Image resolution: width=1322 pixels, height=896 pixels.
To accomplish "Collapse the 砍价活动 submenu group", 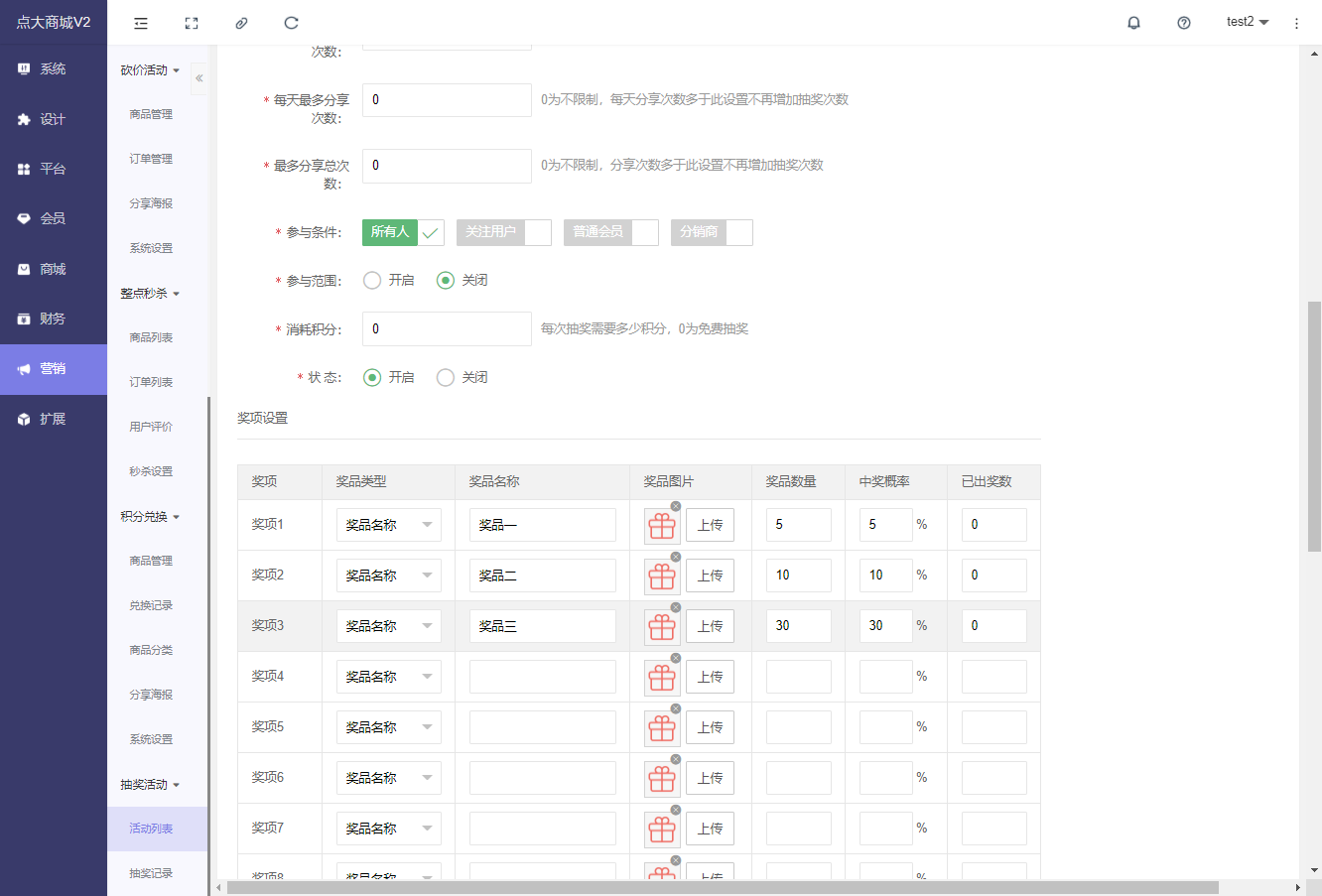I will 151,70.
